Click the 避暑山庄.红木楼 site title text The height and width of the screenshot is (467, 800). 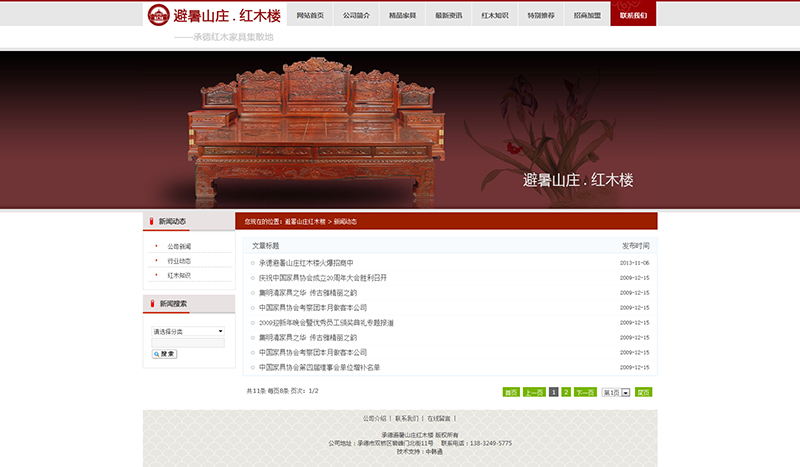pyautogui.click(x=227, y=16)
